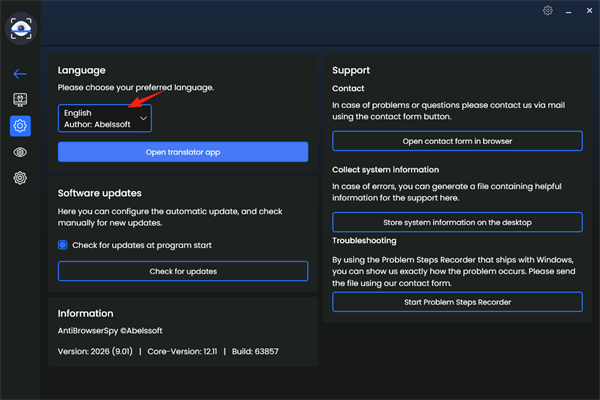Click Open translator app button
Screen dimensions: 600x400
pos(183,152)
